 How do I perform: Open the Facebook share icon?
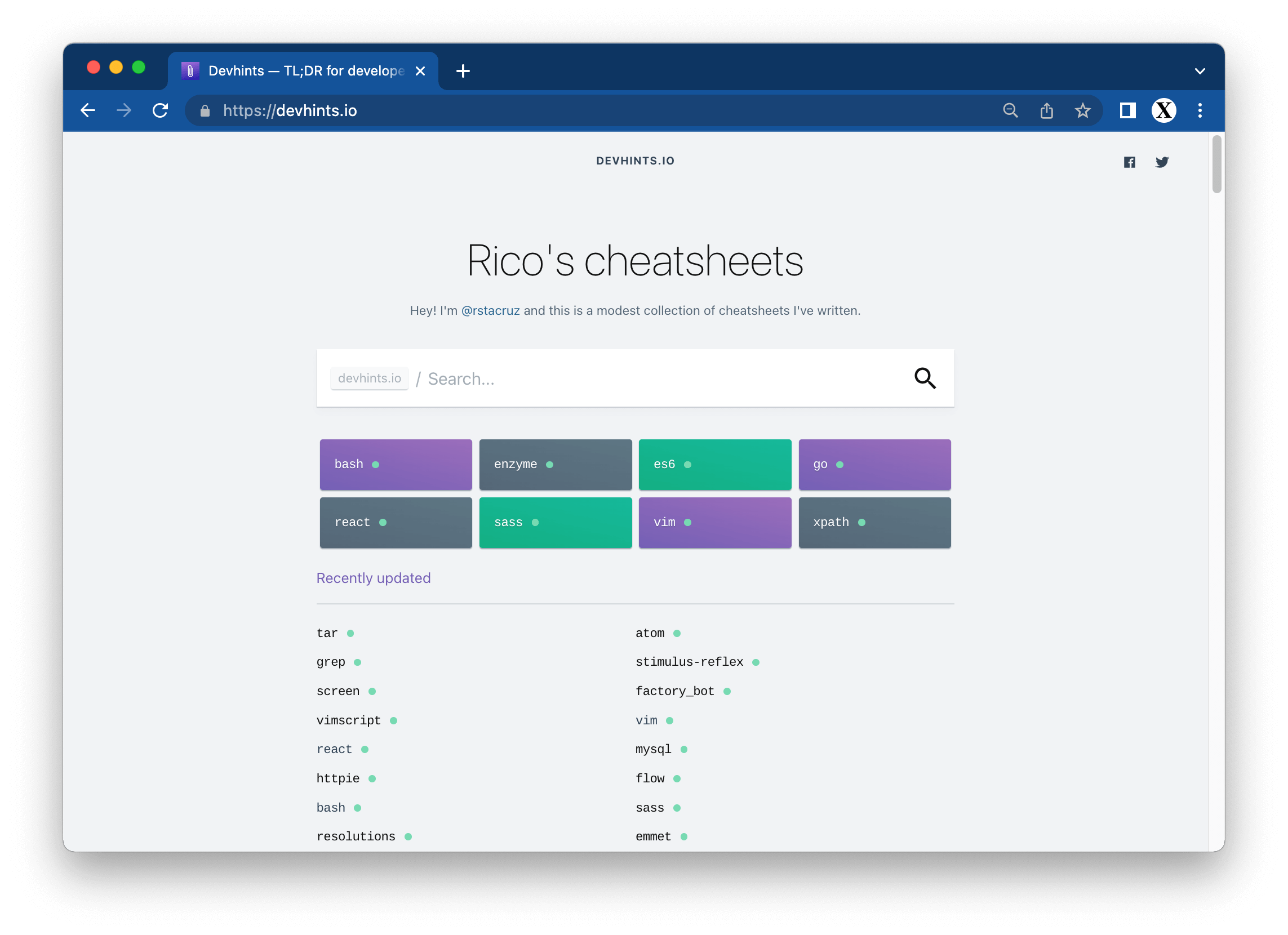click(x=1129, y=162)
